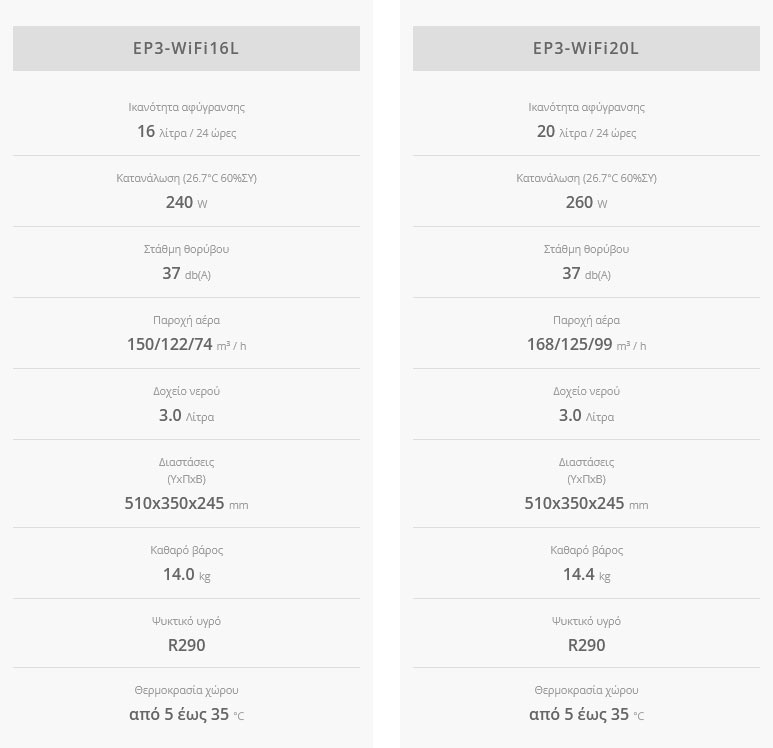This screenshot has width=773, height=748.
Task: Select the 20 litres dehumidification value
Action: pyautogui.click(x=586, y=132)
